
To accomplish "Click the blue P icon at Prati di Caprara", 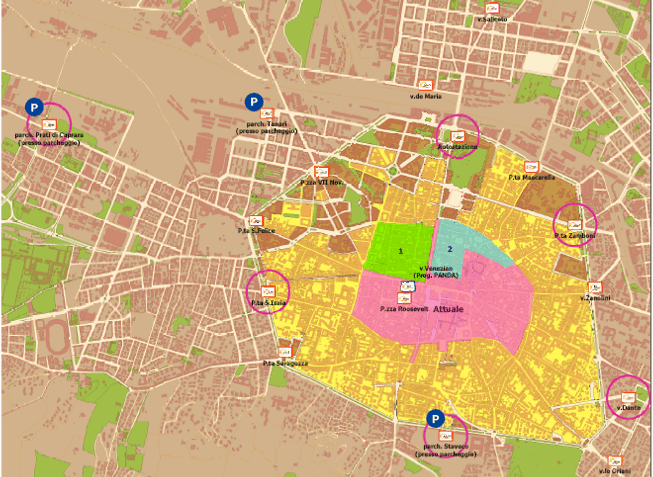I will click(33, 107).
